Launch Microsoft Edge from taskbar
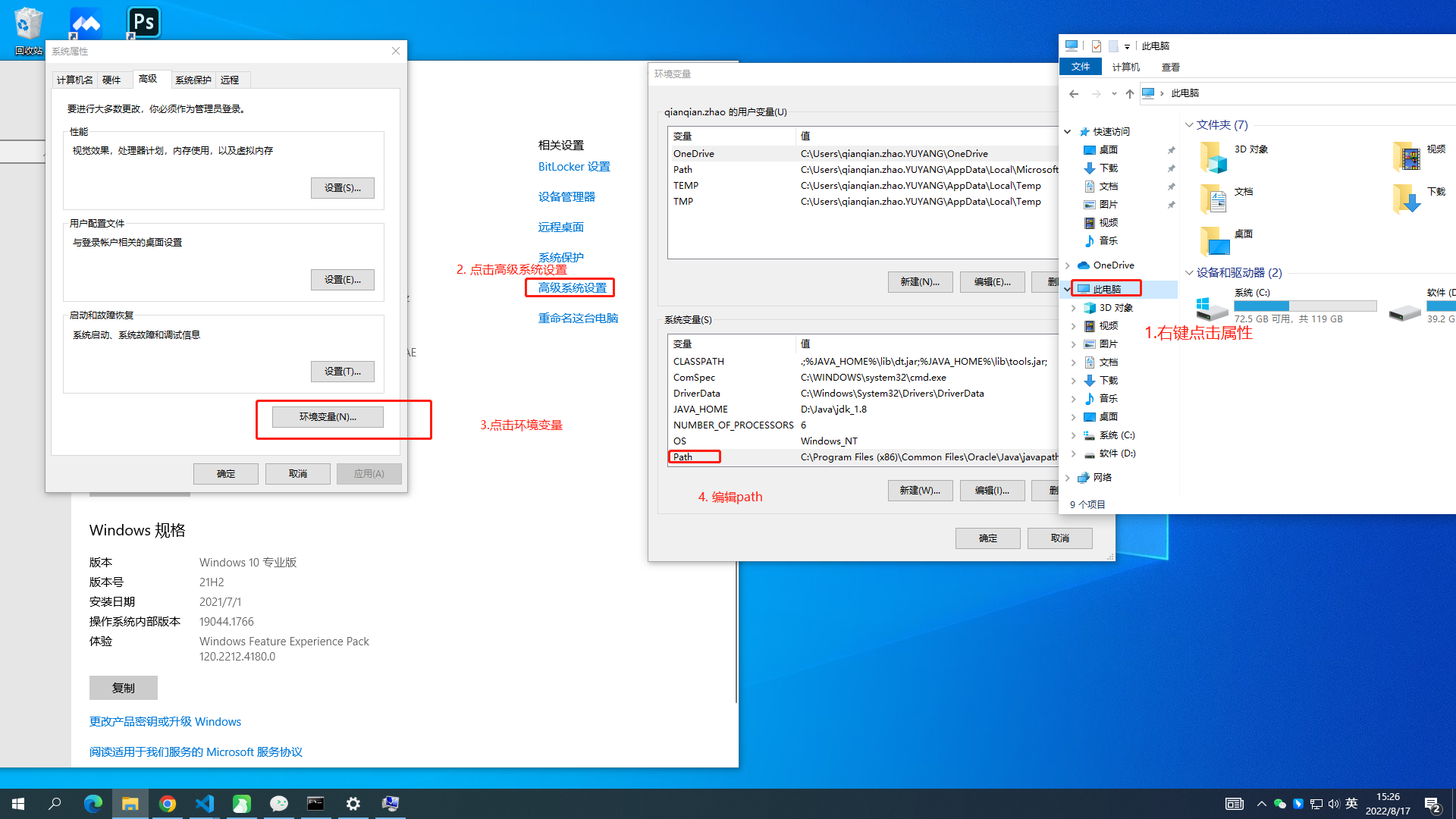Screen dimensions: 1456x819 tap(93, 804)
